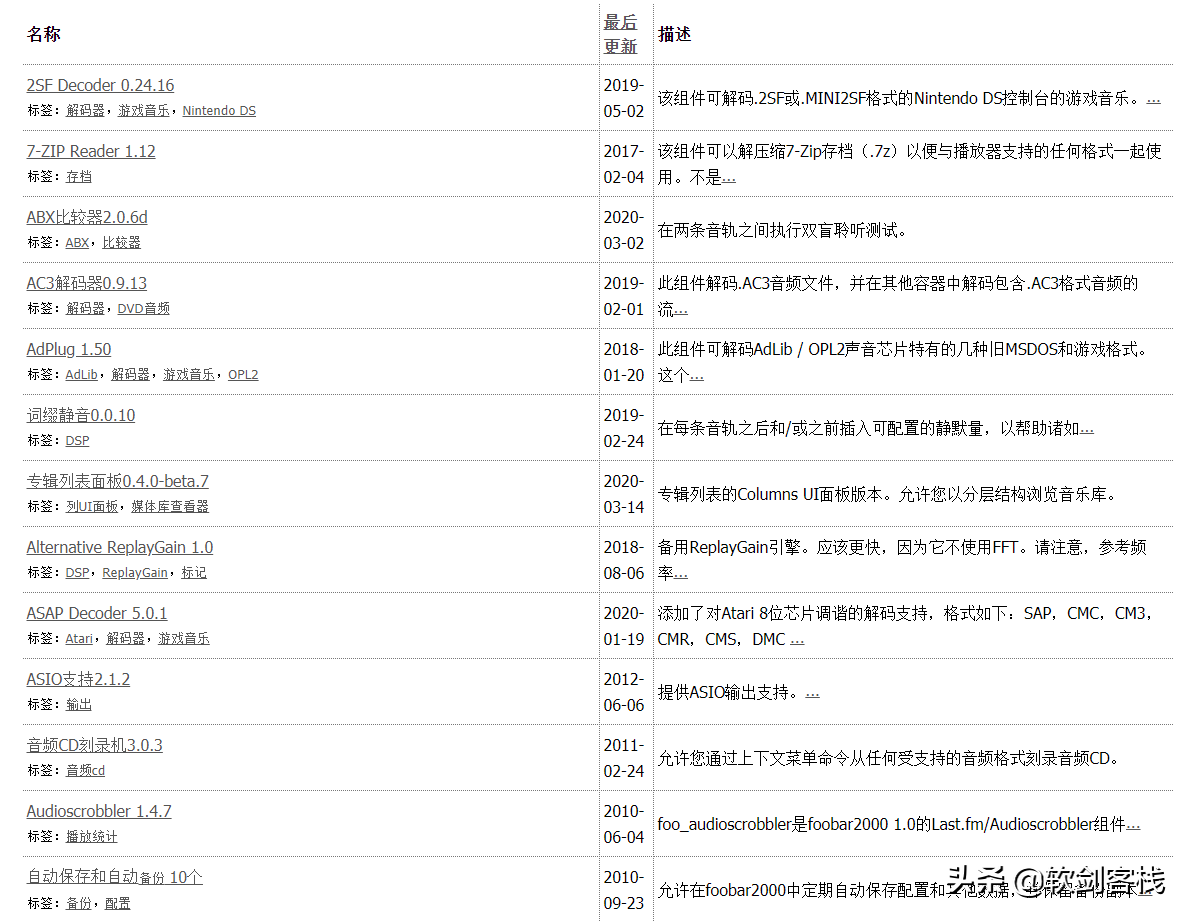This screenshot has width=1192, height=922.
Task: Open the 2SF Decoder 0.24.16 link
Action: 100,85
